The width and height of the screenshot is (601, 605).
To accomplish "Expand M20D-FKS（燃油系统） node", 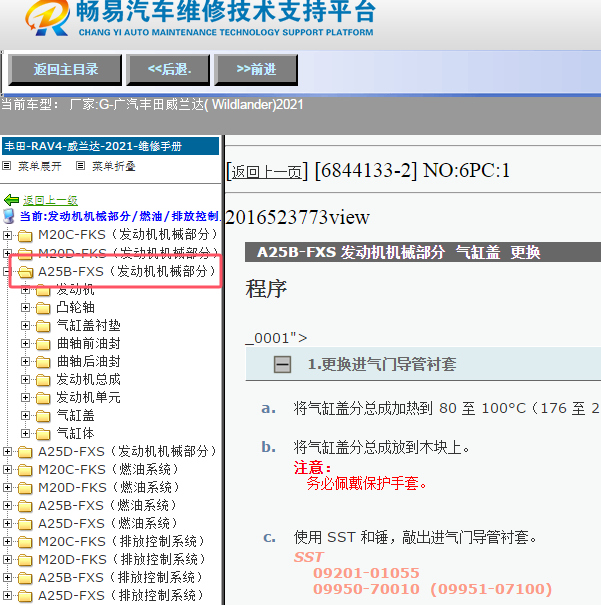I will click(7, 488).
